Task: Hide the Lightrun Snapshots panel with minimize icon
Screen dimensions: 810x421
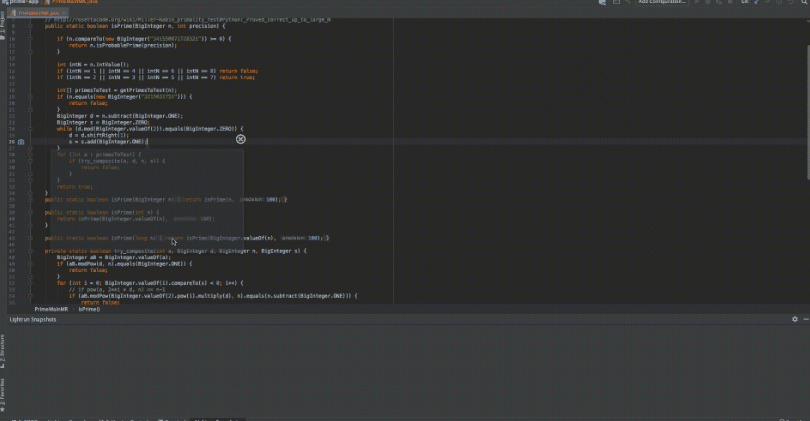Action: (806, 319)
